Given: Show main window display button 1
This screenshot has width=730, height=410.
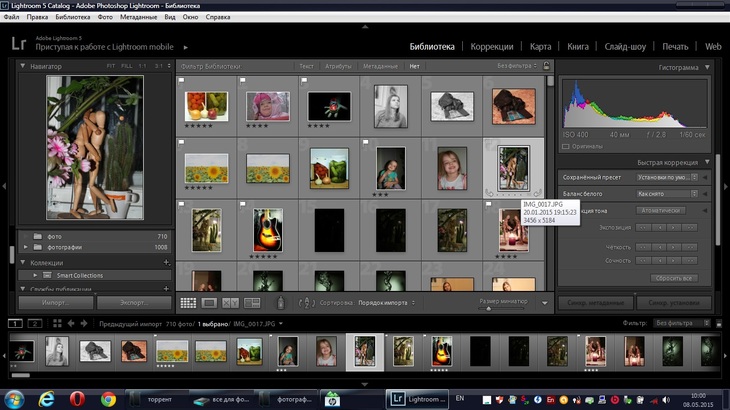Looking at the screenshot, I should [15, 323].
